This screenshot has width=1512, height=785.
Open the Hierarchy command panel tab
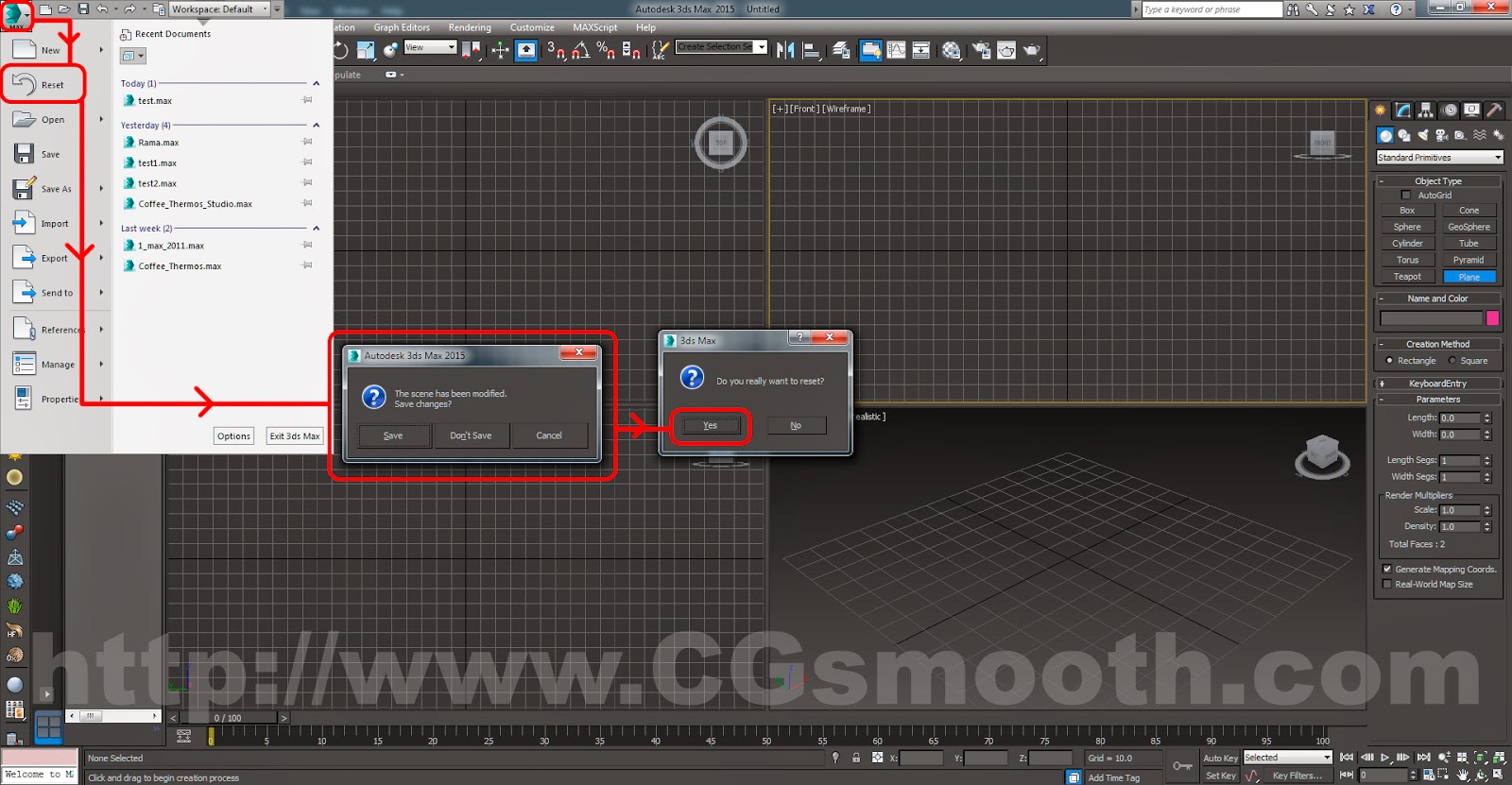1426,111
